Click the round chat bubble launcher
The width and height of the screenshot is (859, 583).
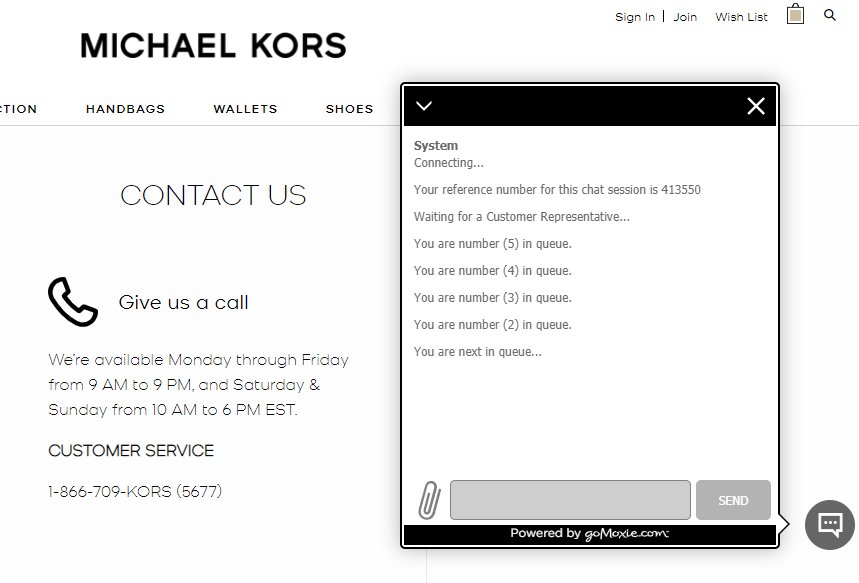829,524
